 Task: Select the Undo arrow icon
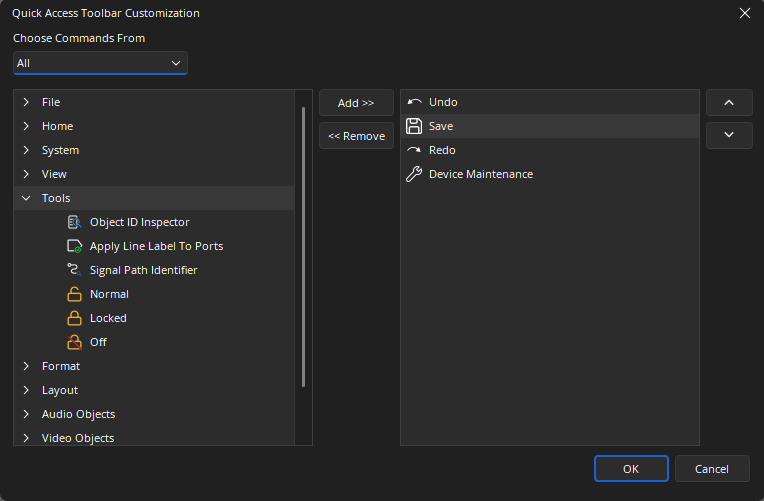[413, 102]
